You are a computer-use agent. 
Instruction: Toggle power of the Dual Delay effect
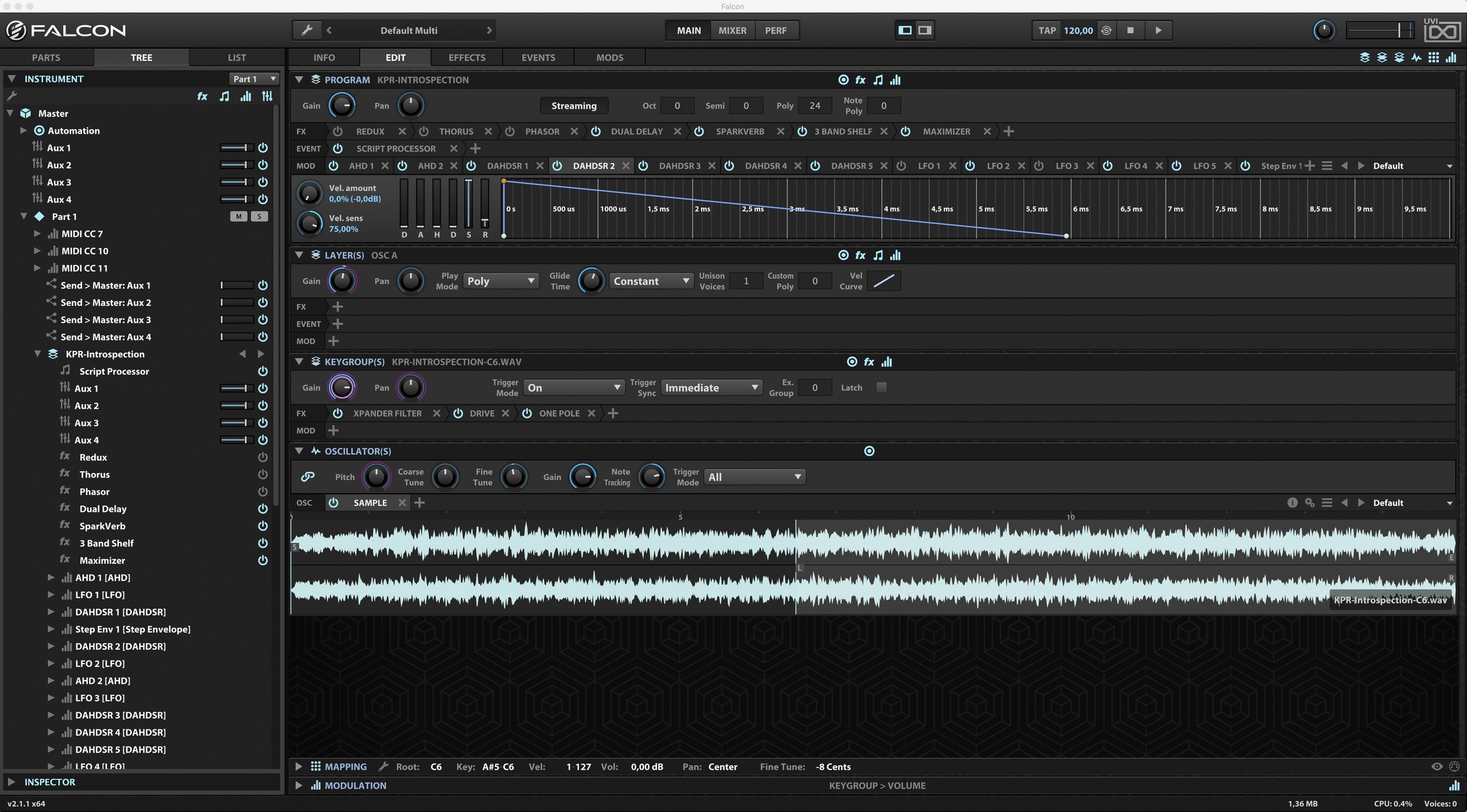tap(596, 131)
